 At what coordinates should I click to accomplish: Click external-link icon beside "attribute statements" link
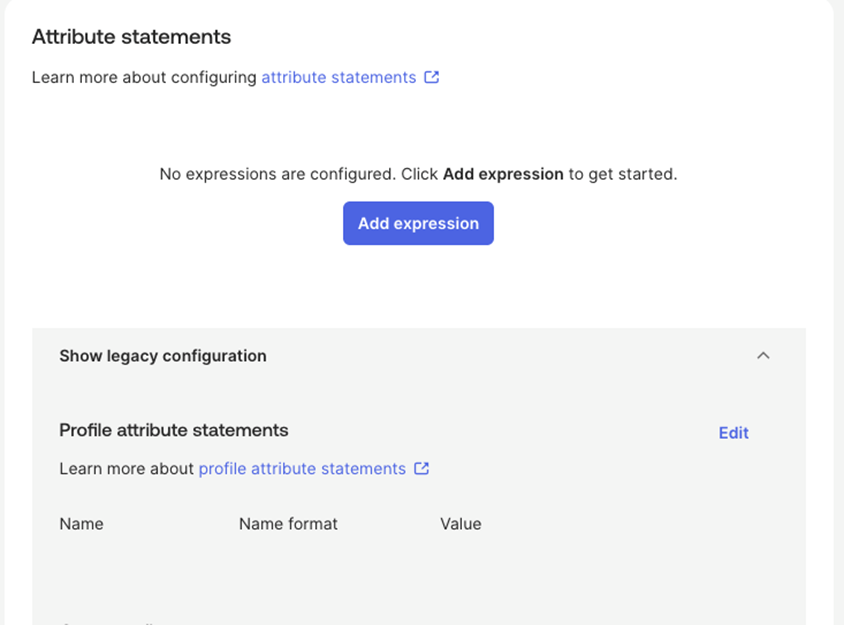point(432,77)
